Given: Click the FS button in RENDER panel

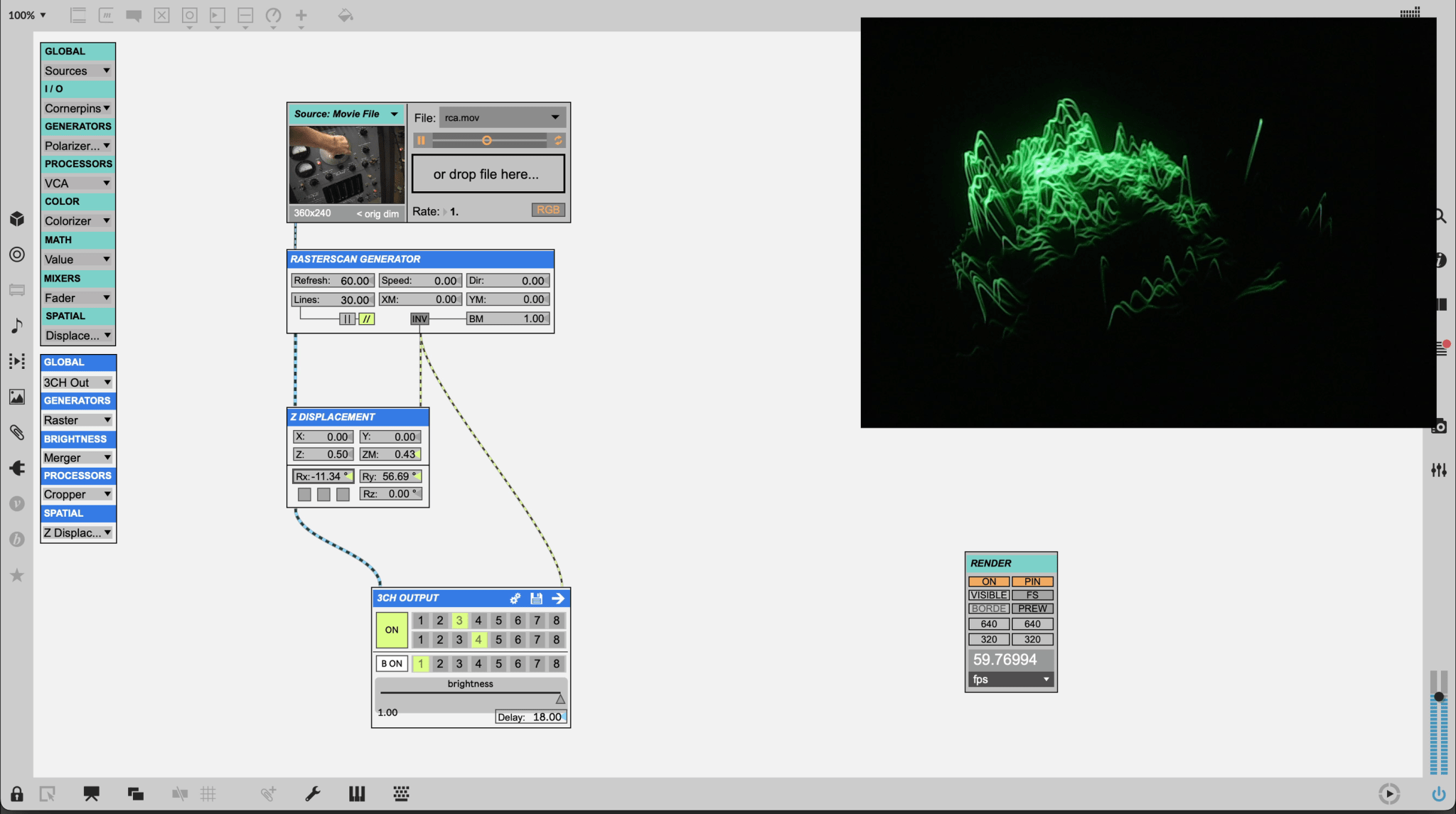Looking at the screenshot, I should [1032, 595].
